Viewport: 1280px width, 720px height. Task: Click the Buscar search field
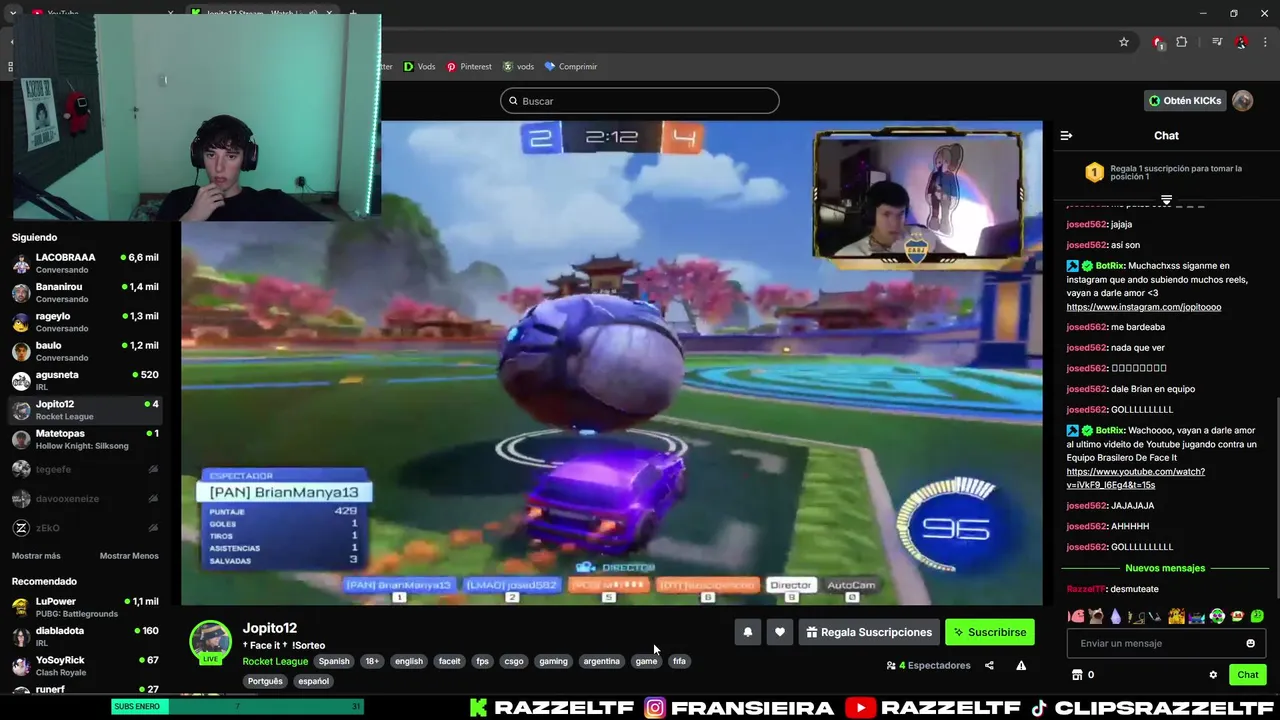click(640, 101)
